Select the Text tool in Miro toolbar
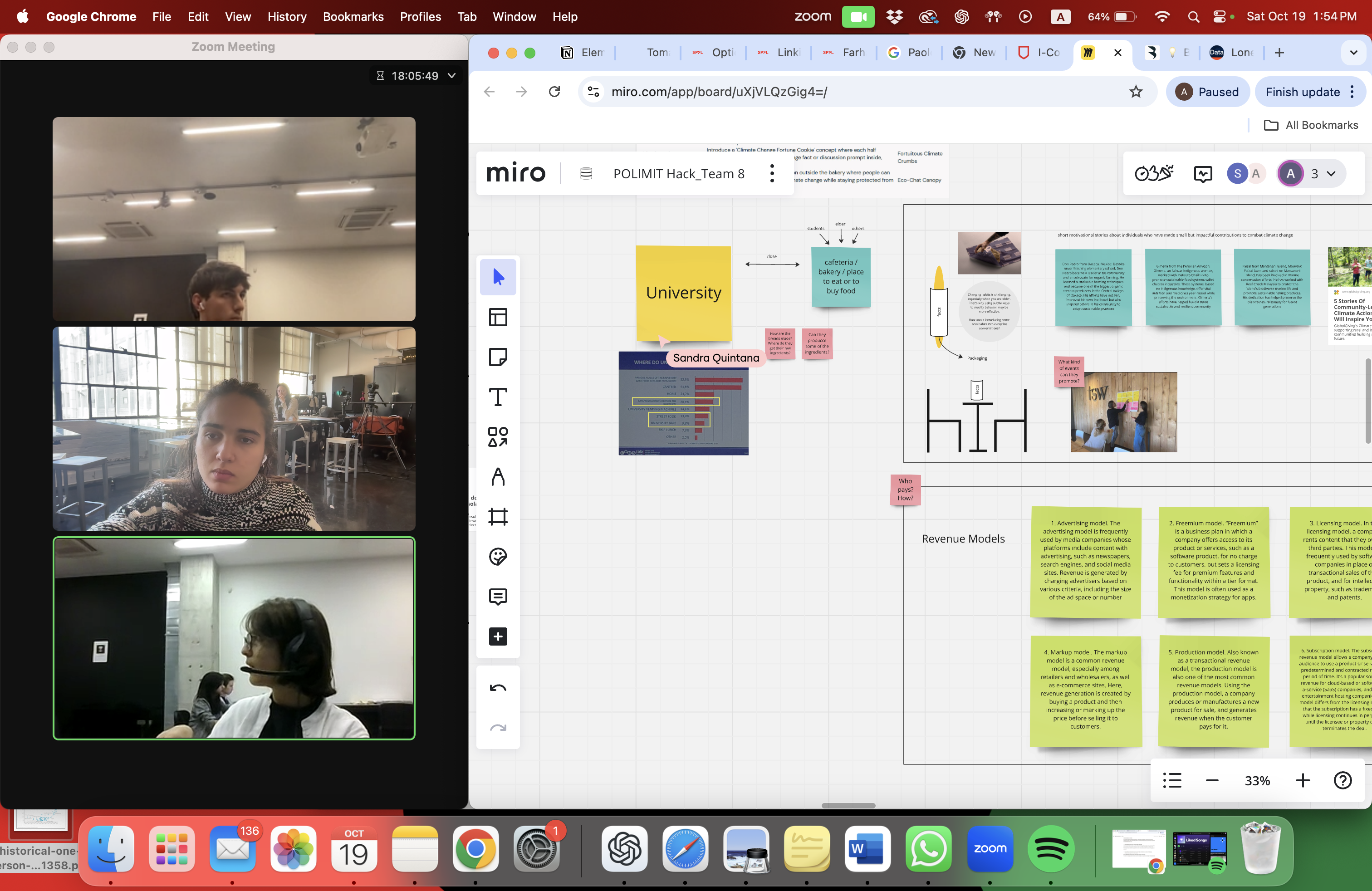The height and width of the screenshot is (891, 1372). click(x=498, y=397)
